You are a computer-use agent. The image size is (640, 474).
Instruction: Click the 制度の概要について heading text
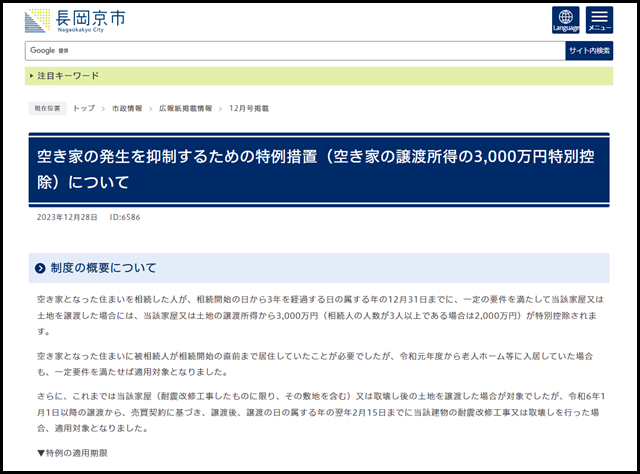pos(103,268)
